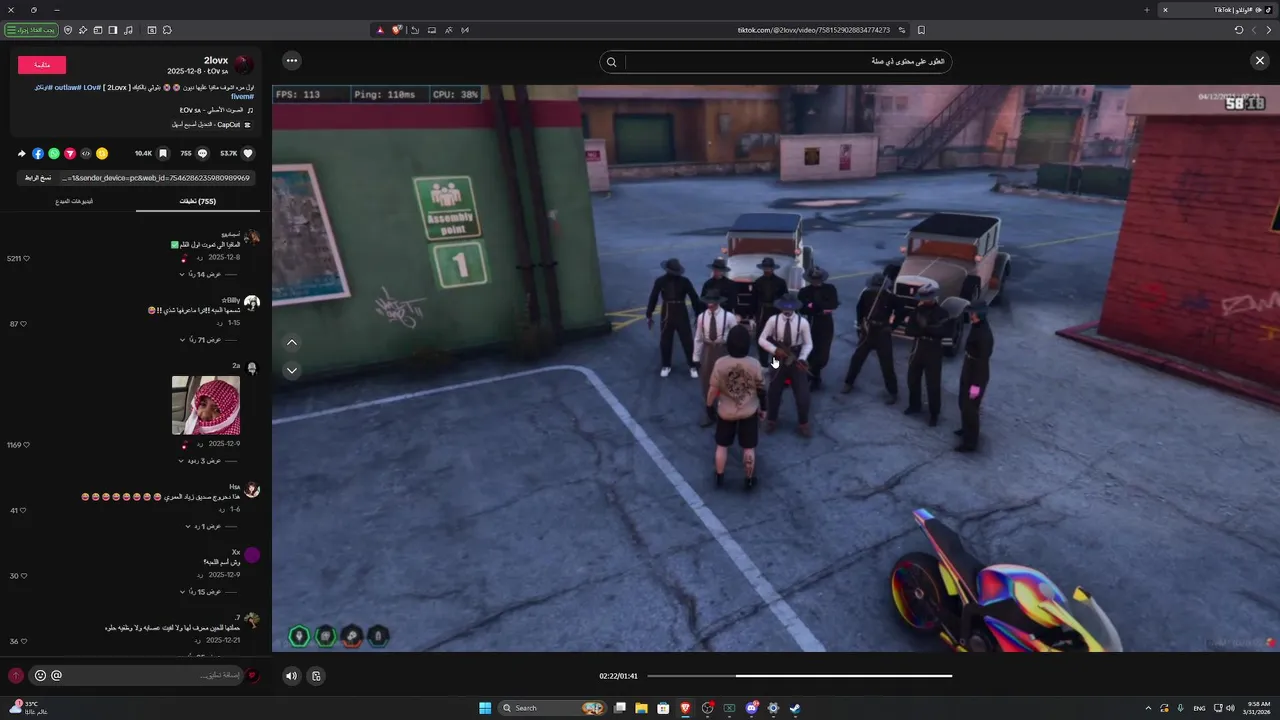Click the VPN shield toolbar icon
The height and width of the screenshot is (720, 1280).
point(68,30)
